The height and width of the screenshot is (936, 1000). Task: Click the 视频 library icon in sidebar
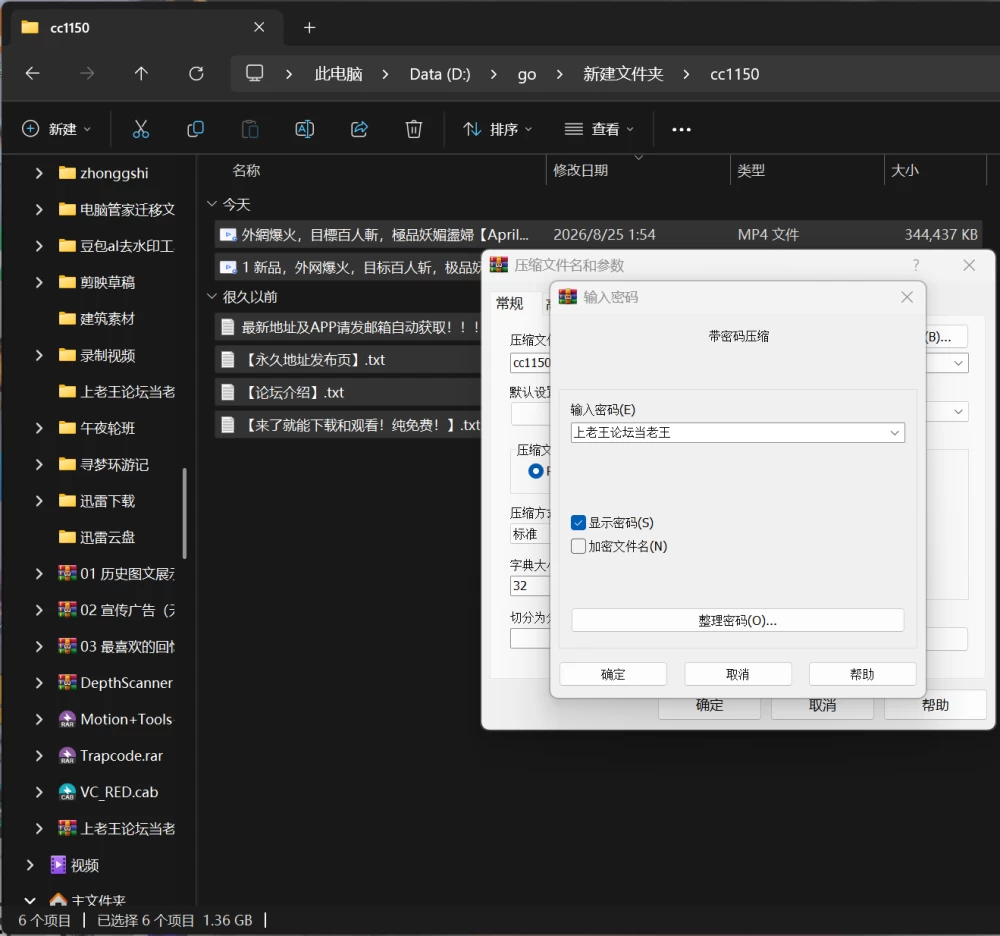[58, 865]
